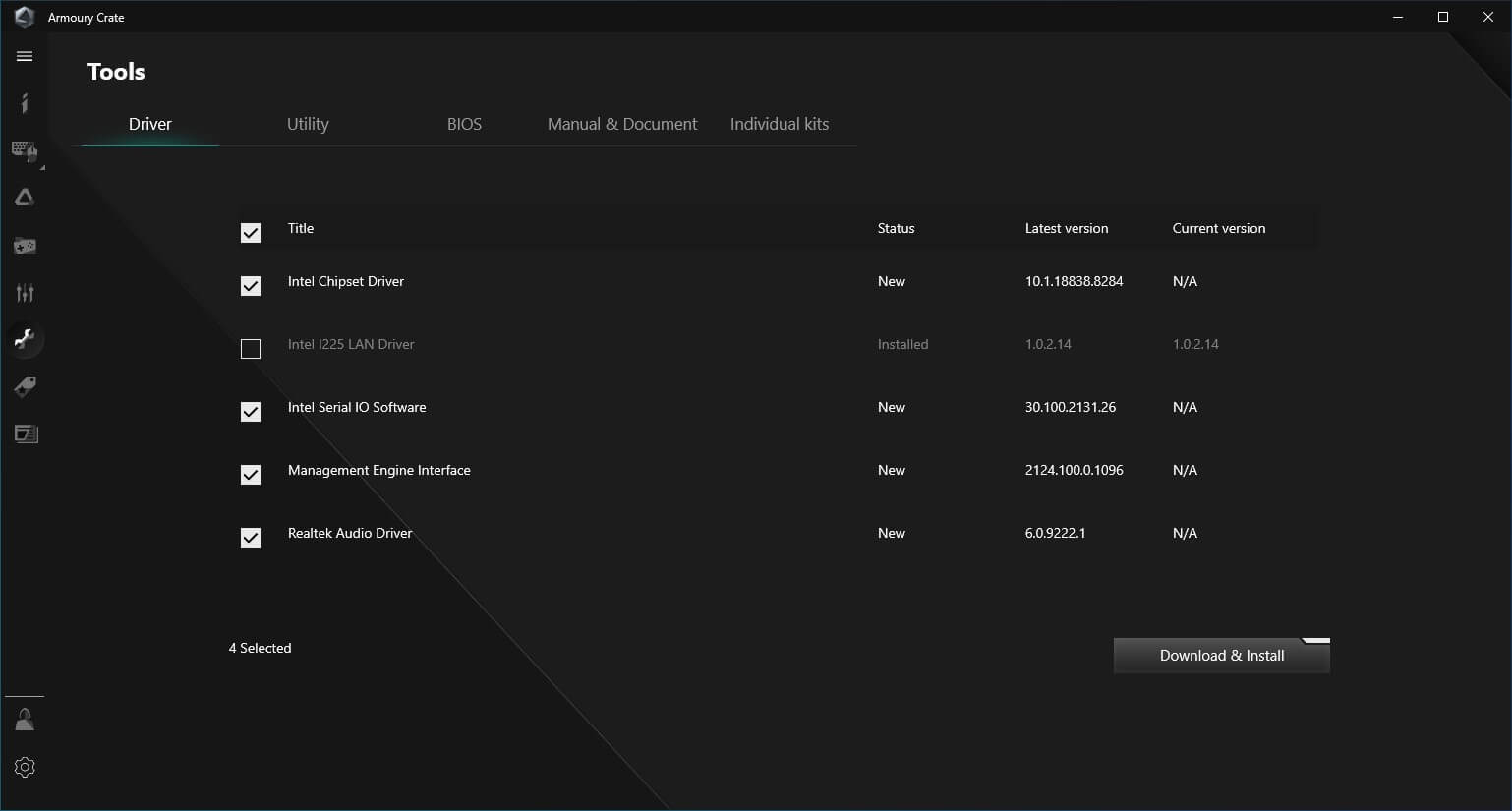Open the Device keyboard and mouse icon

point(25,150)
